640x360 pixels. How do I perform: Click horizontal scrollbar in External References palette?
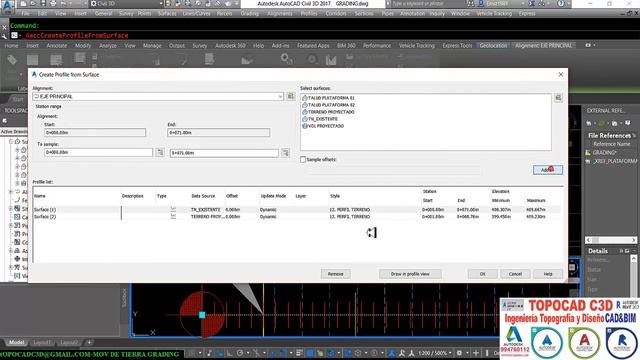click(x=611, y=240)
